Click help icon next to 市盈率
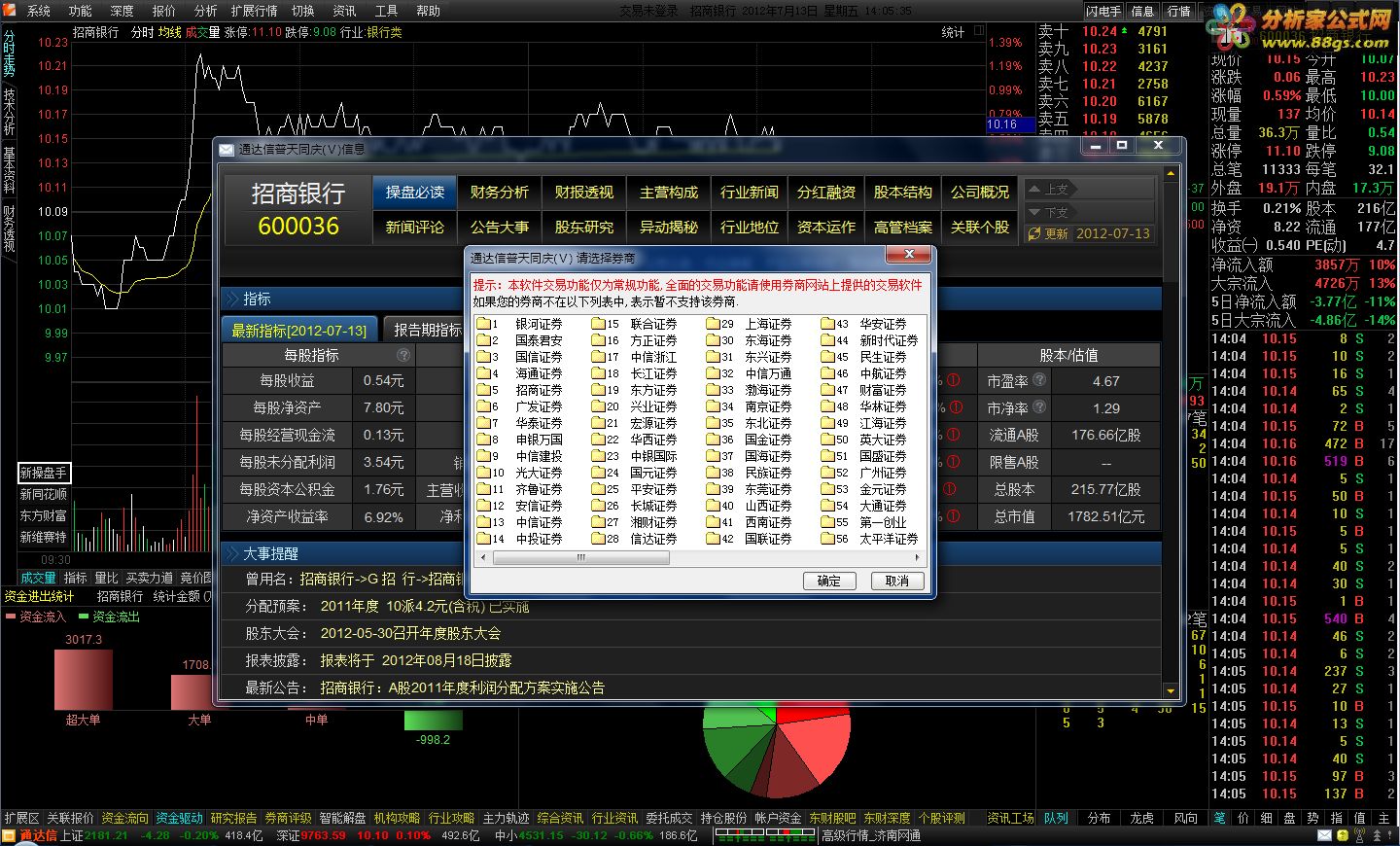Viewport: 1400px width, 846px height. pyautogui.click(x=1039, y=380)
